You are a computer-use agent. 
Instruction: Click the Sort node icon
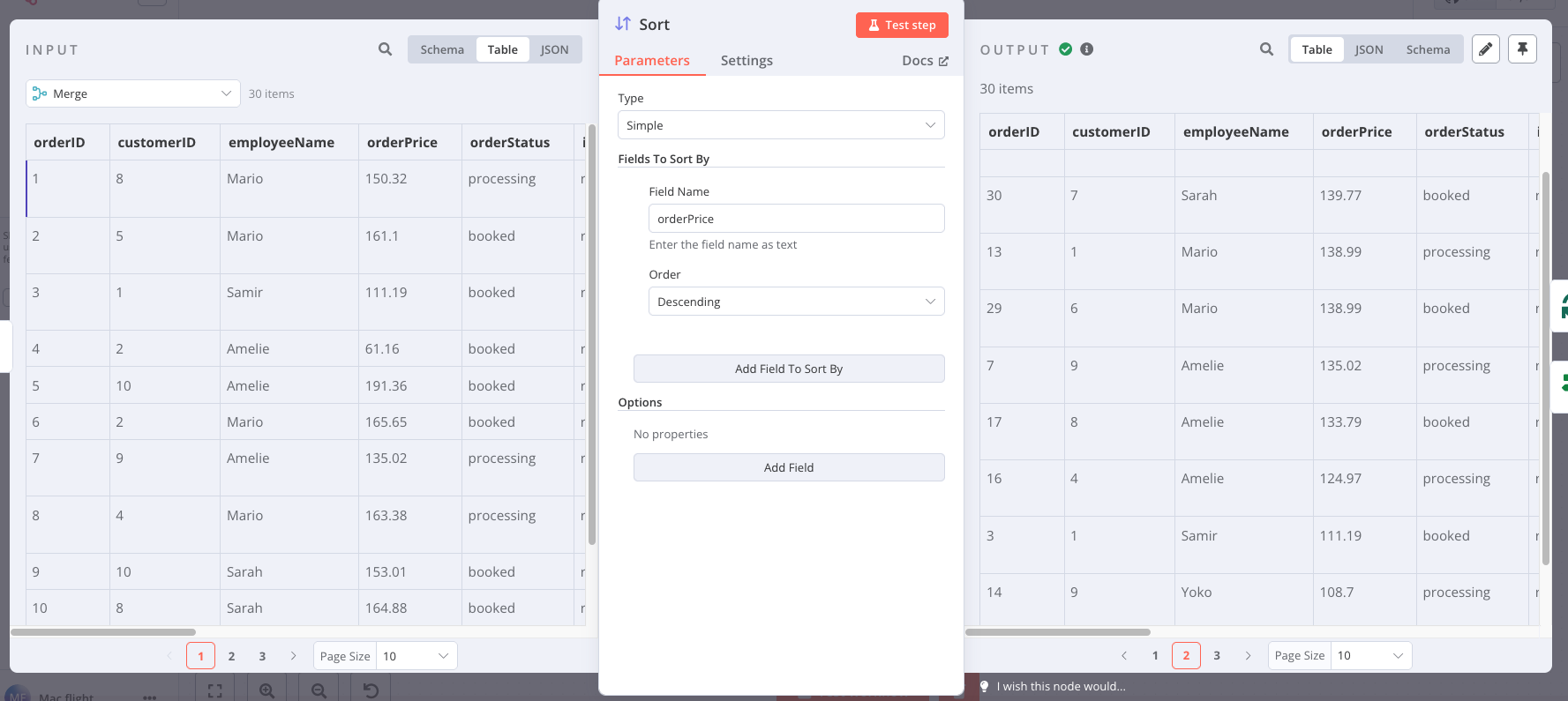click(x=623, y=24)
